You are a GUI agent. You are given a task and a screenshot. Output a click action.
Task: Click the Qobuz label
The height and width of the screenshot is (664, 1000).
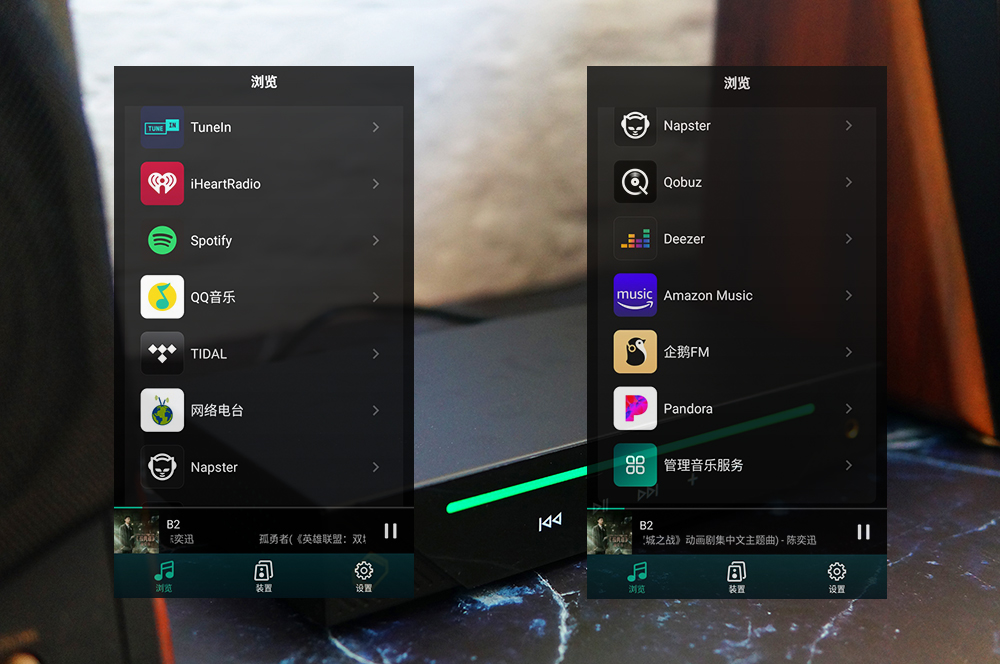[x=683, y=182]
